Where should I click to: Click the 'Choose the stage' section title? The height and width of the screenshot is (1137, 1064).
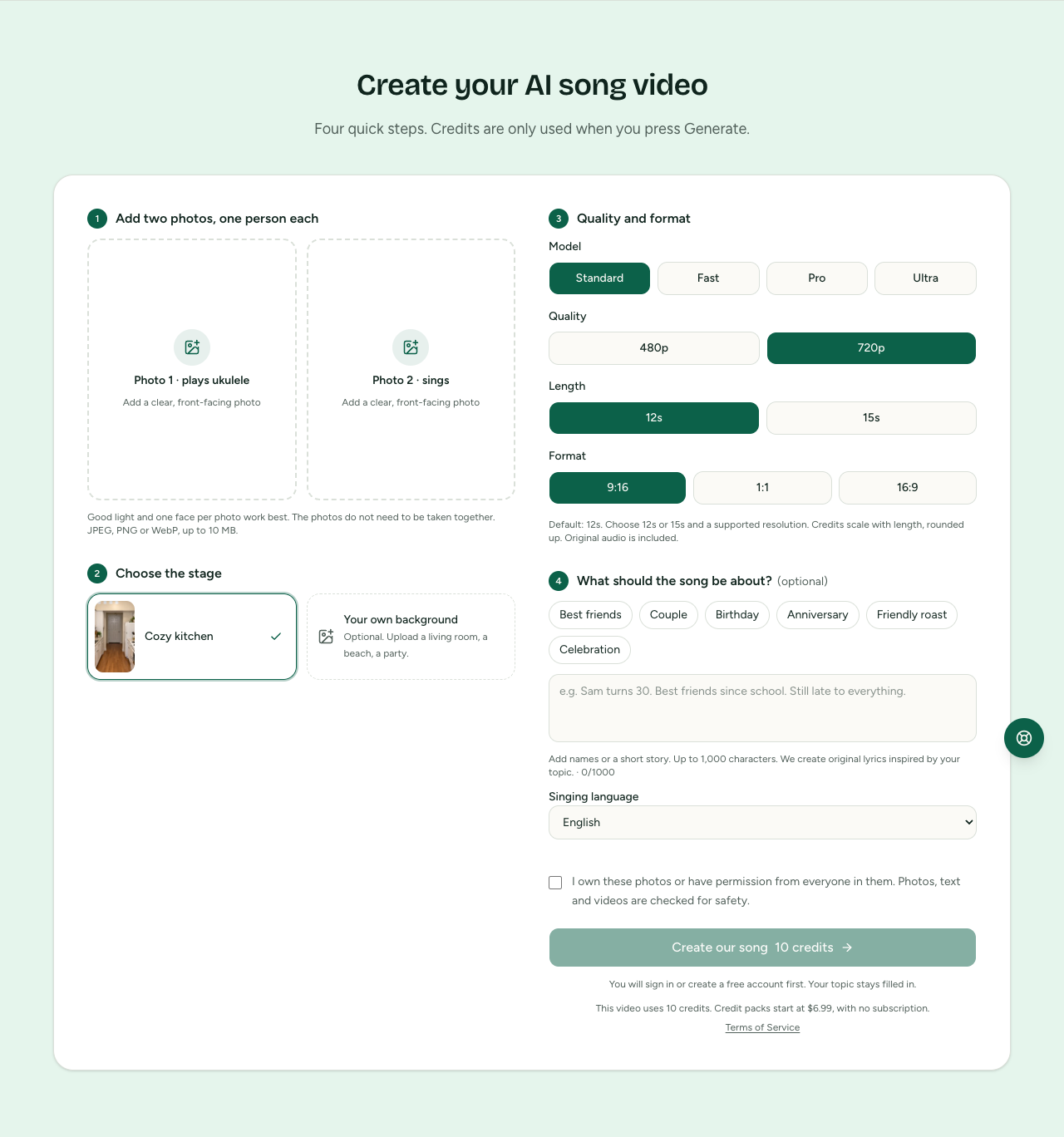click(x=169, y=573)
